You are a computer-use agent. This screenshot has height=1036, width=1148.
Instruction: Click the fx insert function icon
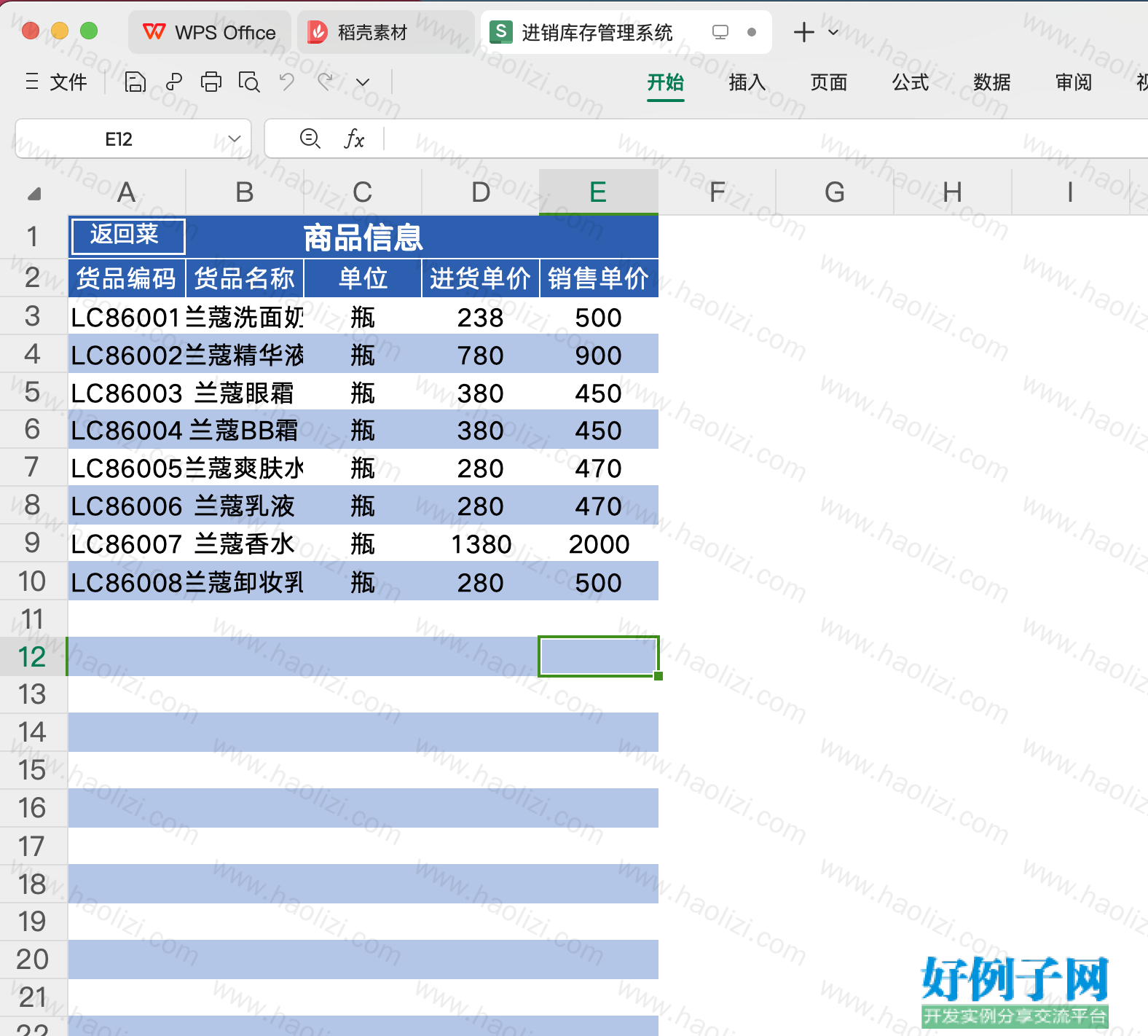coord(354,138)
